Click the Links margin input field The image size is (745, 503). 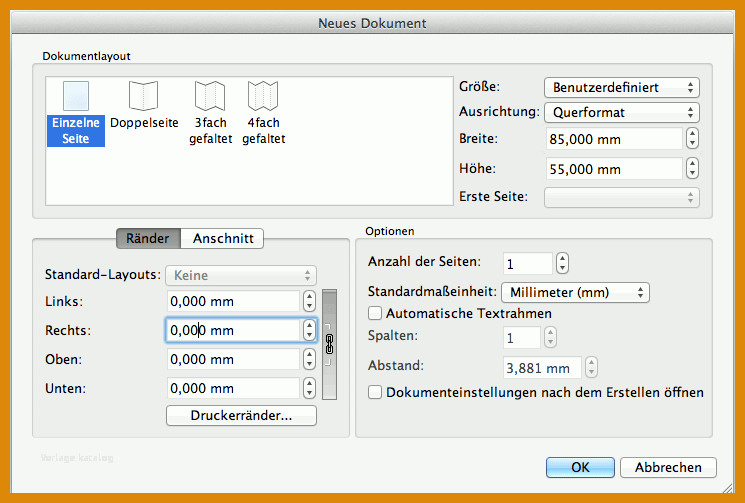(x=233, y=302)
